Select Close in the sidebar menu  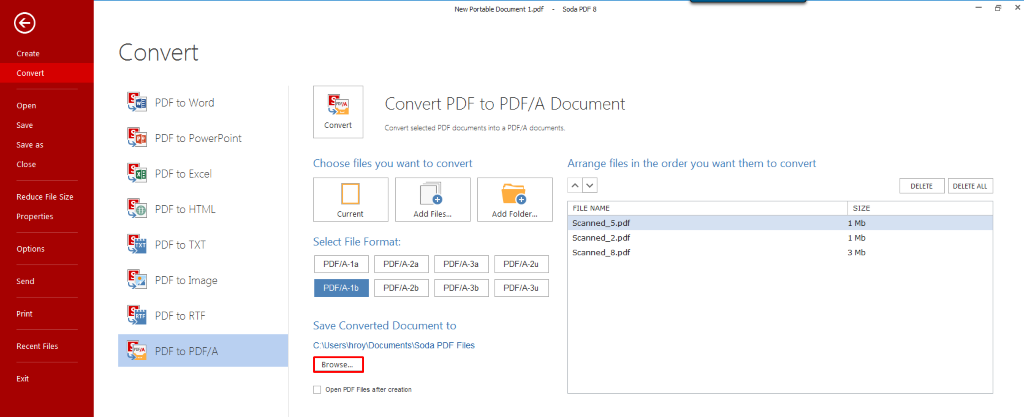pyautogui.click(x=26, y=164)
